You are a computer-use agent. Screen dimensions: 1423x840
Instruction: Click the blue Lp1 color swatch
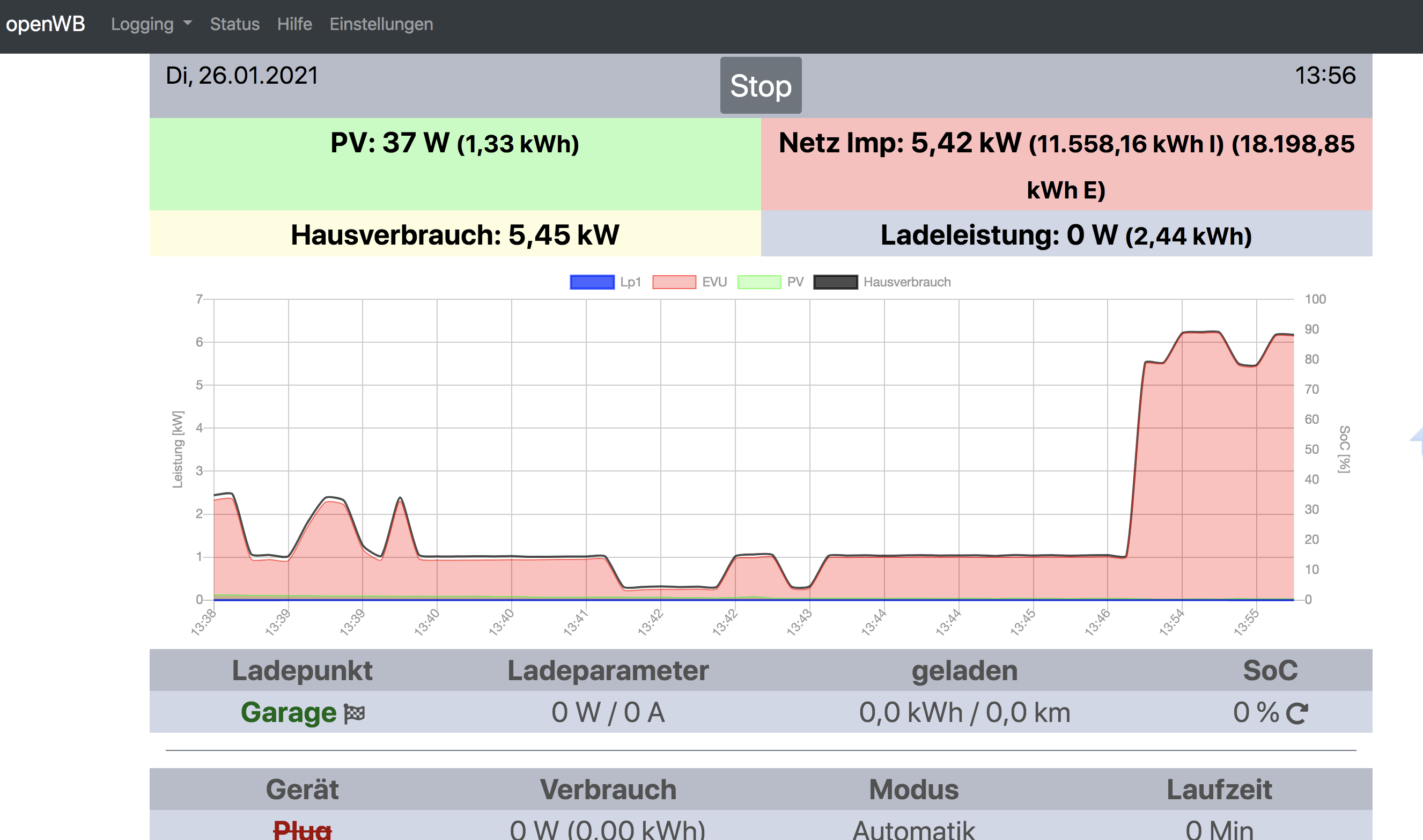592,282
